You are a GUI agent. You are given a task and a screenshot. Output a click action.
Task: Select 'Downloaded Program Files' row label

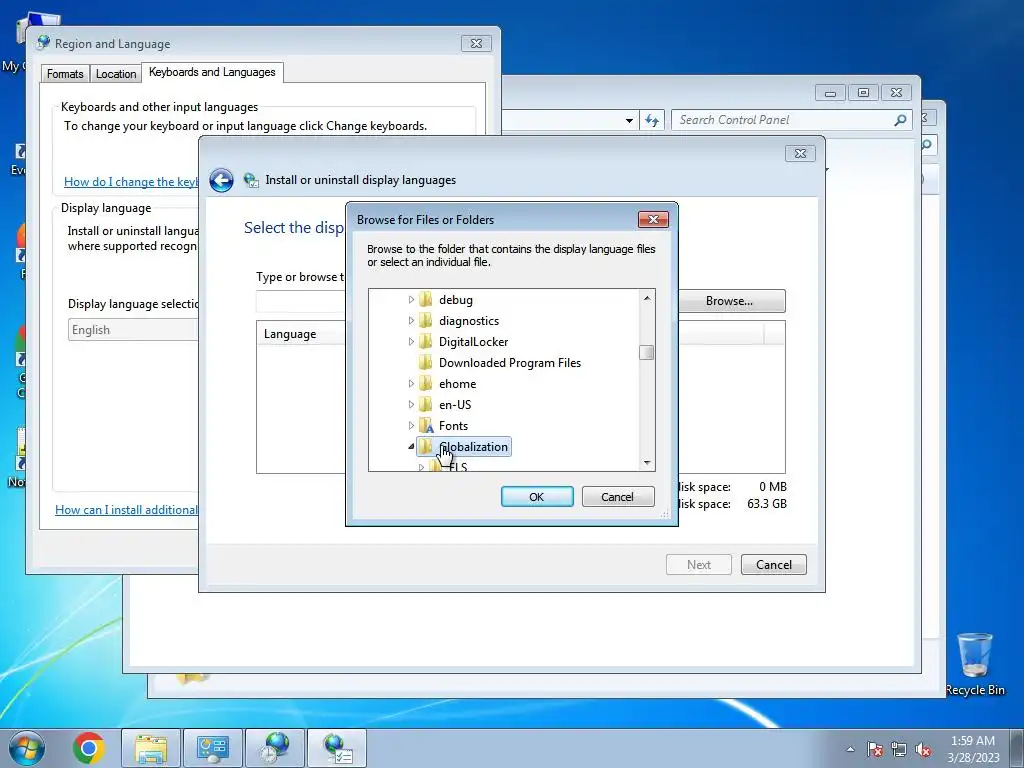pos(510,362)
